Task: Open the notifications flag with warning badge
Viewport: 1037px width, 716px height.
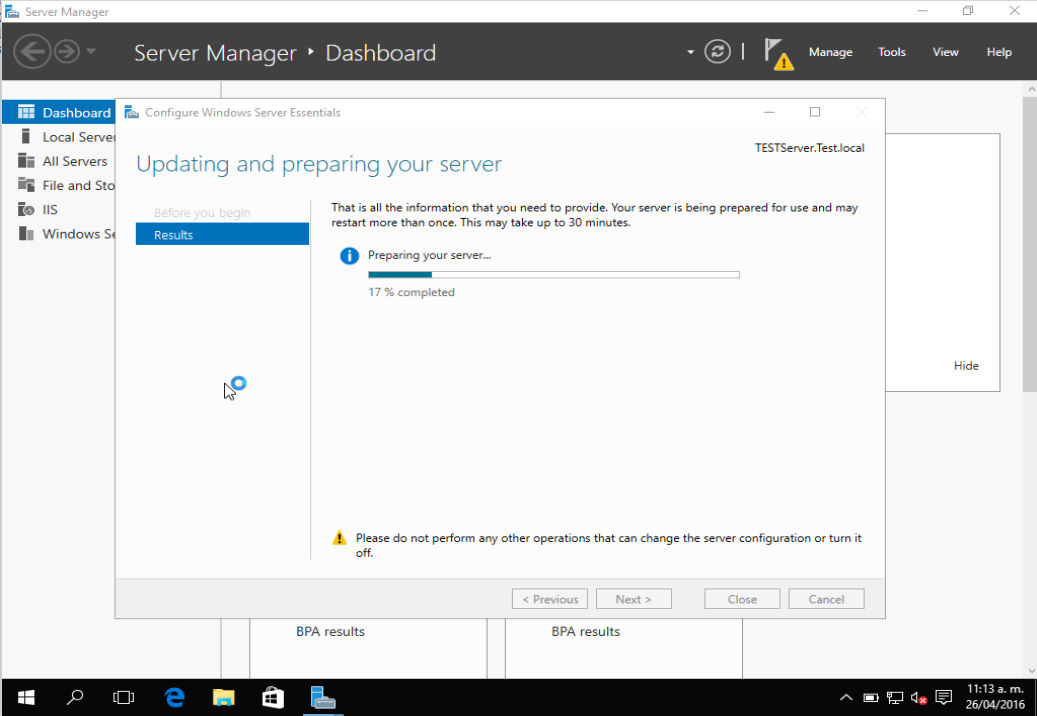Action: (x=777, y=51)
